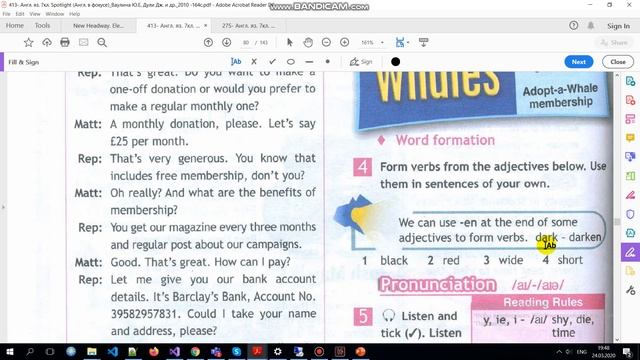Click the Share button
The width and height of the screenshot is (640, 360).
click(x=614, y=42)
